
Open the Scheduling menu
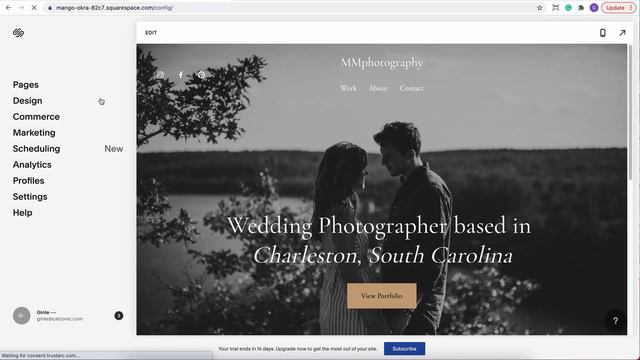(x=36, y=149)
